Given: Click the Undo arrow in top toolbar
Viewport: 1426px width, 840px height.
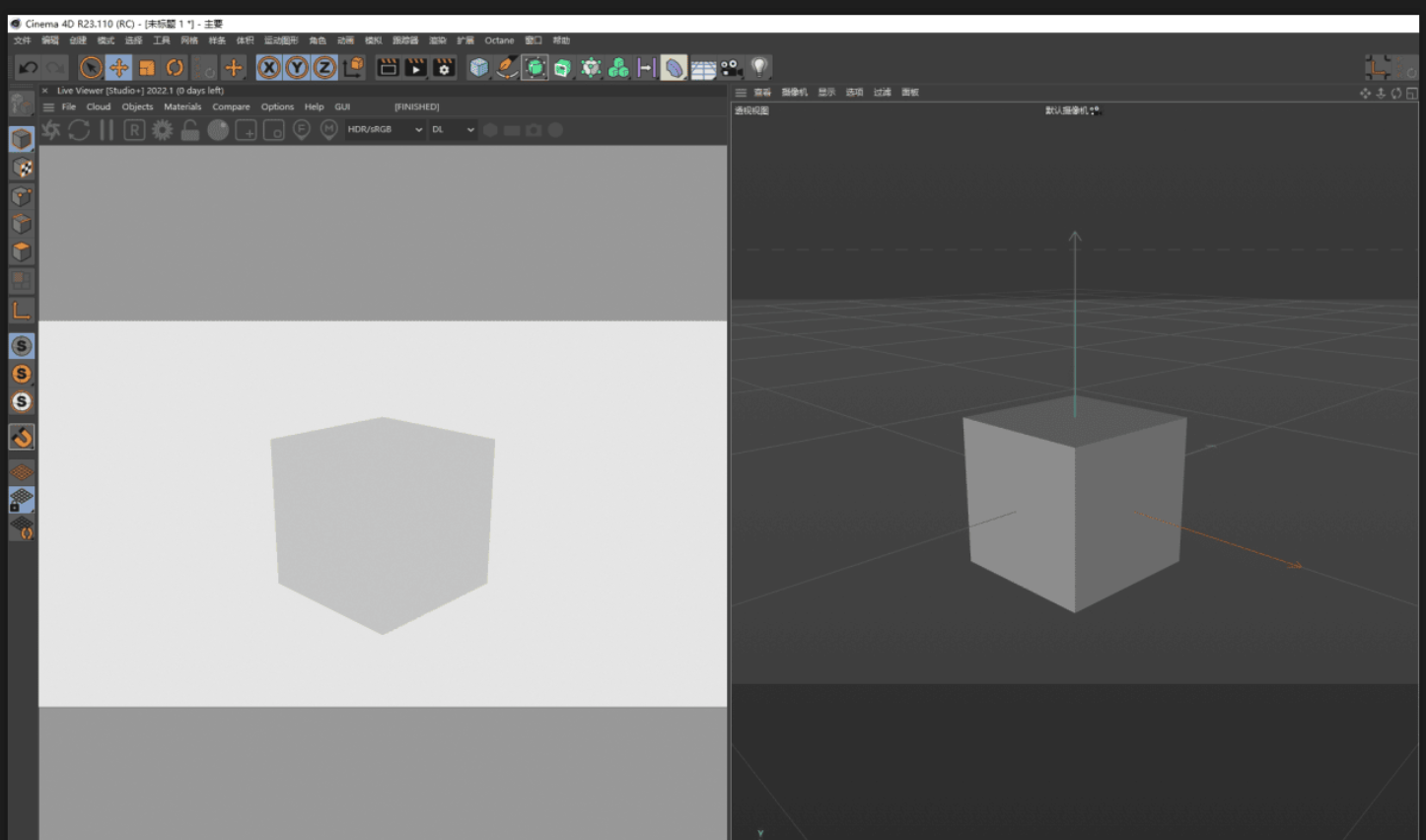Looking at the screenshot, I should pos(29,67).
